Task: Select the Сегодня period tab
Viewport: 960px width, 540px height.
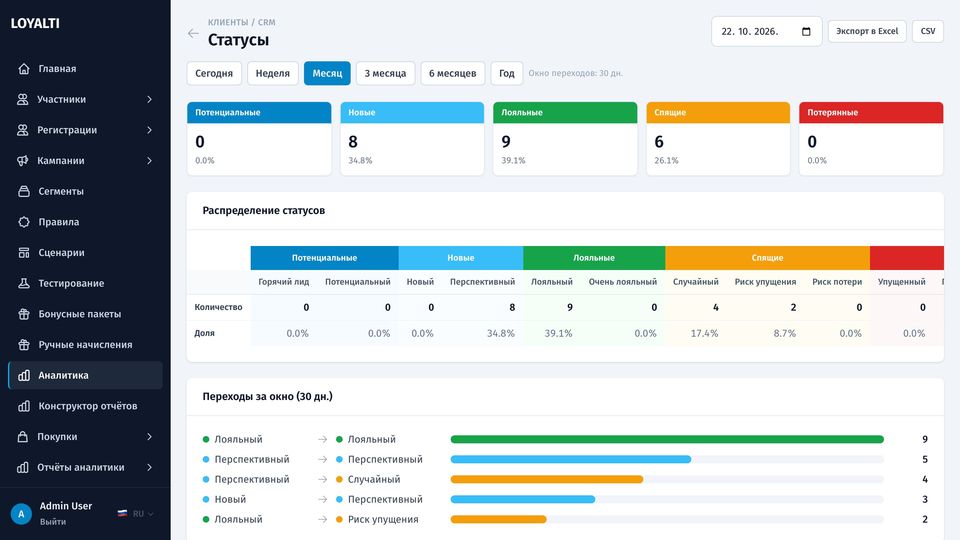Action: click(x=214, y=73)
